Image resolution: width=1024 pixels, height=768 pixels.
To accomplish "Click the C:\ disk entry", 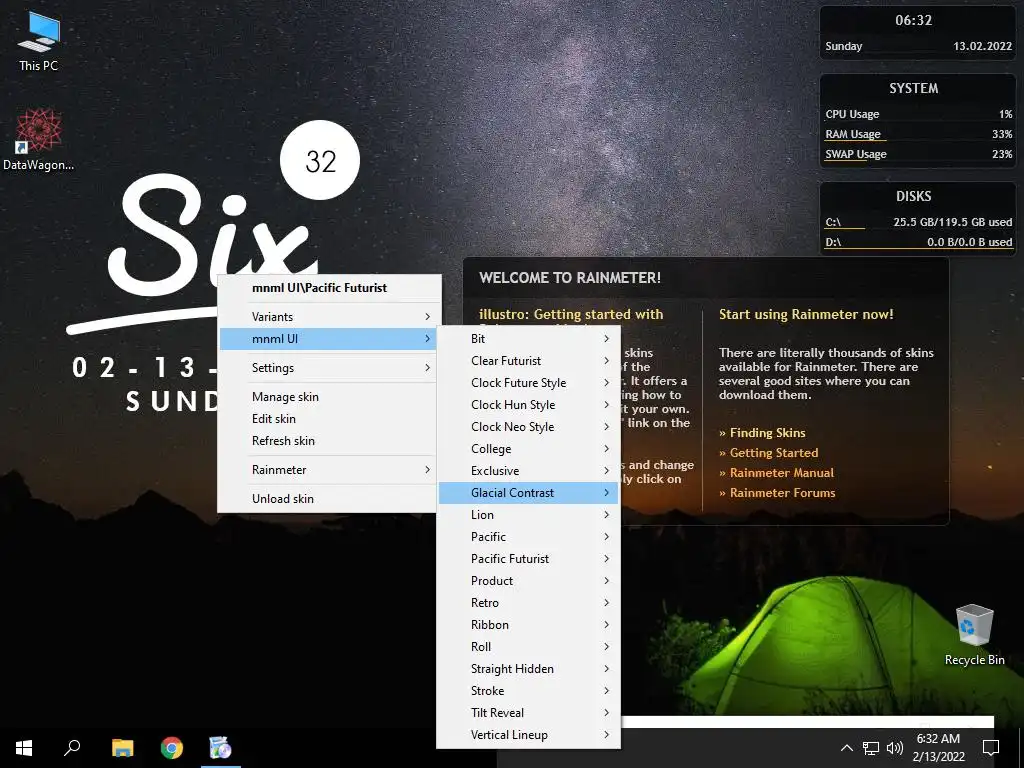I will 918,222.
